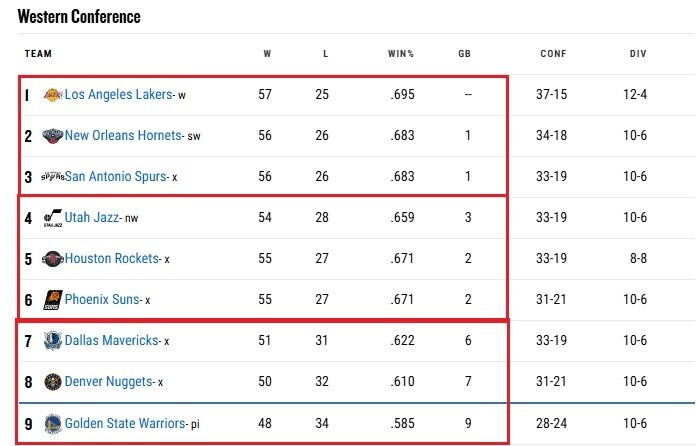
Task: Open the Utah Jazz team link
Action: point(91,217)
